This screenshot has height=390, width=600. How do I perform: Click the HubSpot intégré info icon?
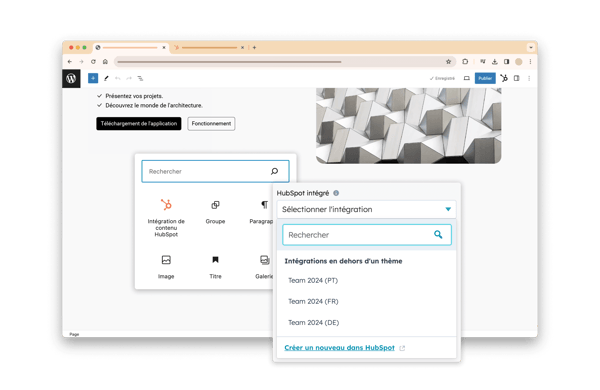336,193
